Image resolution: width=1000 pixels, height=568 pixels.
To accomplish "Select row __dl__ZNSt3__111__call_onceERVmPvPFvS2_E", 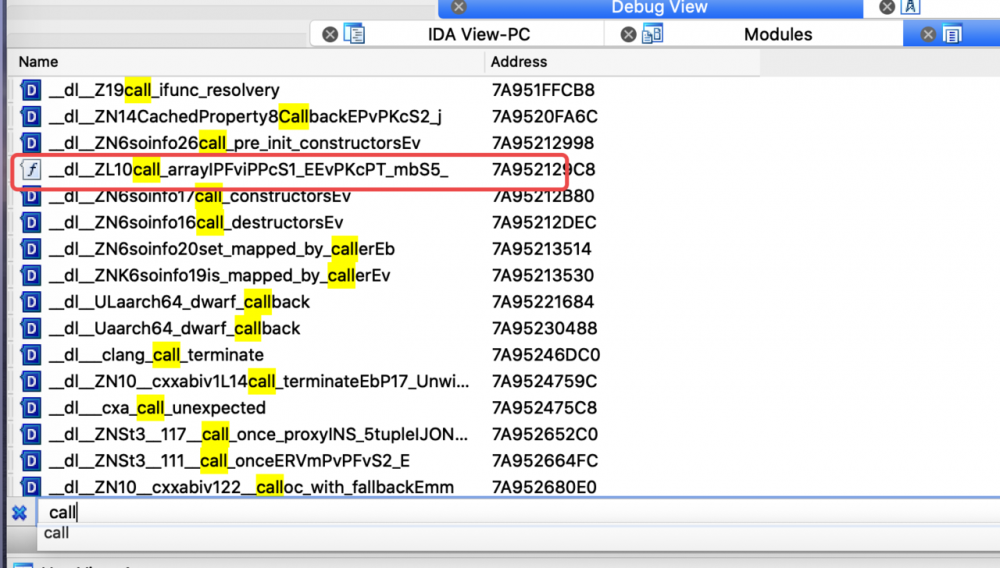I will 229,460.
